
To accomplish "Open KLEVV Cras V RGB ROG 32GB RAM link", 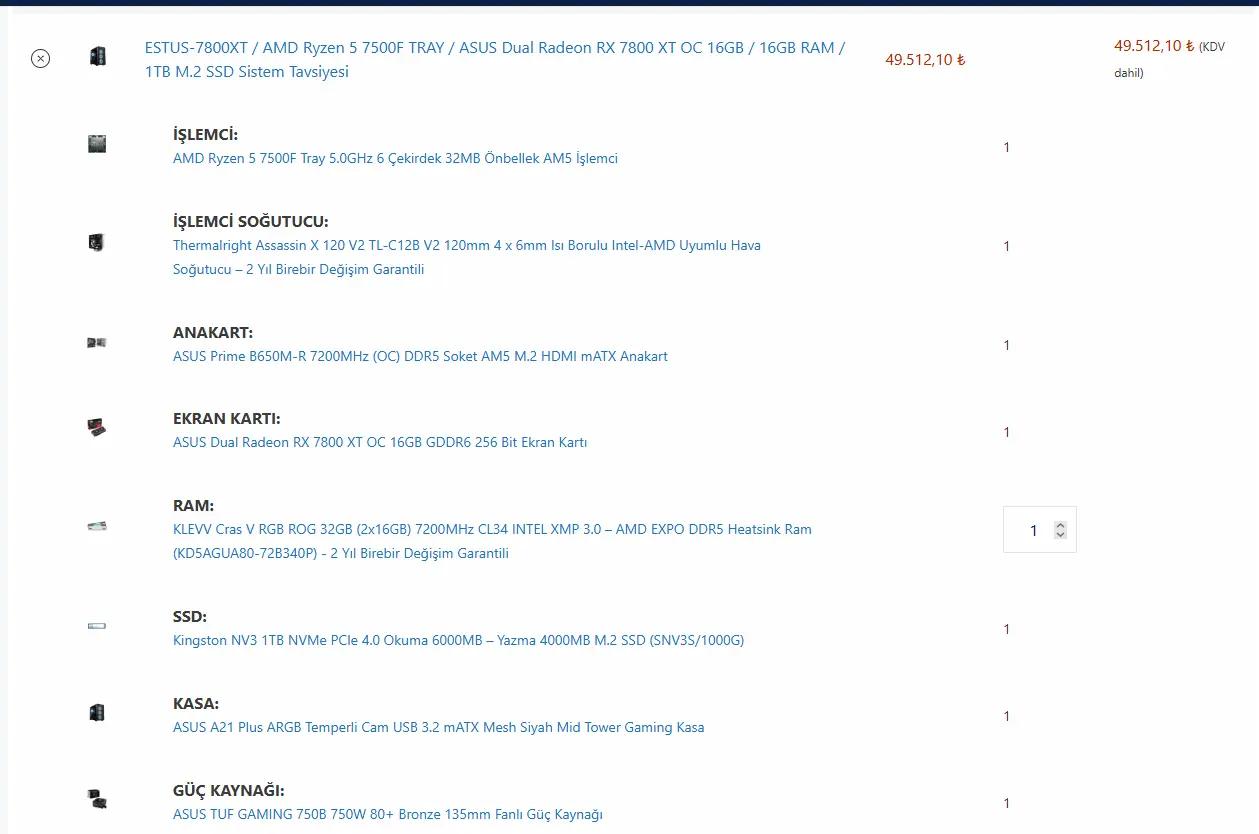I will pos(492,541).
